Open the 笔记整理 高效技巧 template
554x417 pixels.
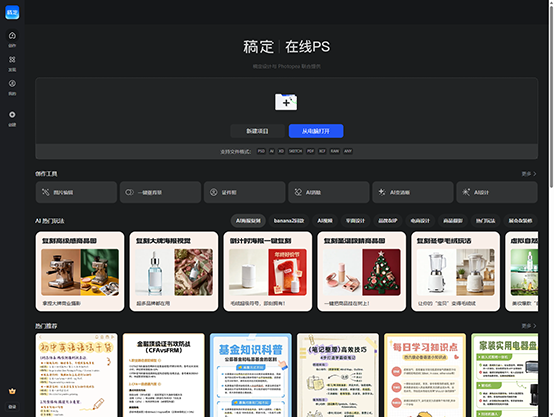tap(338, 375)
